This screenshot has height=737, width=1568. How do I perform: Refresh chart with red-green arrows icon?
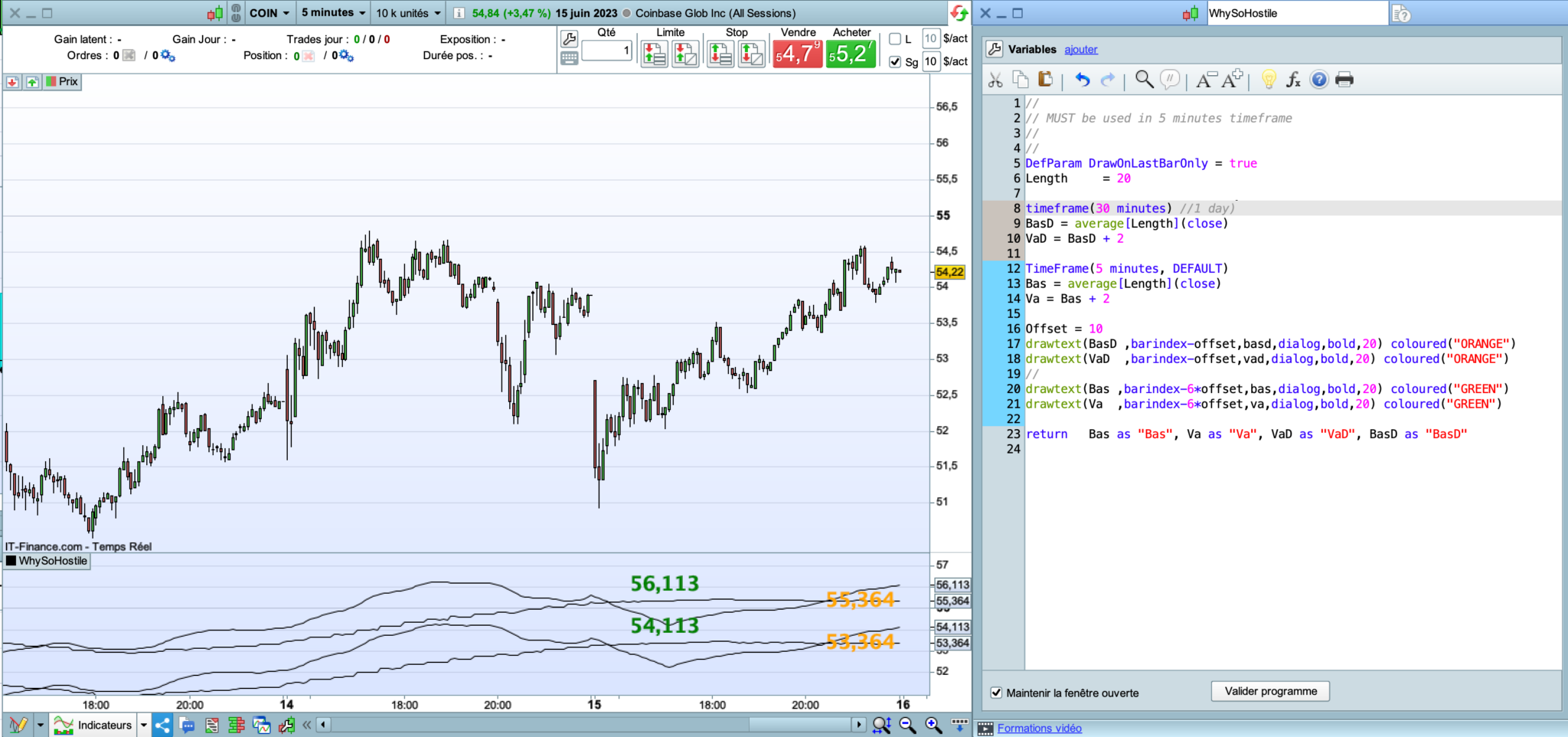coord(959,13)
